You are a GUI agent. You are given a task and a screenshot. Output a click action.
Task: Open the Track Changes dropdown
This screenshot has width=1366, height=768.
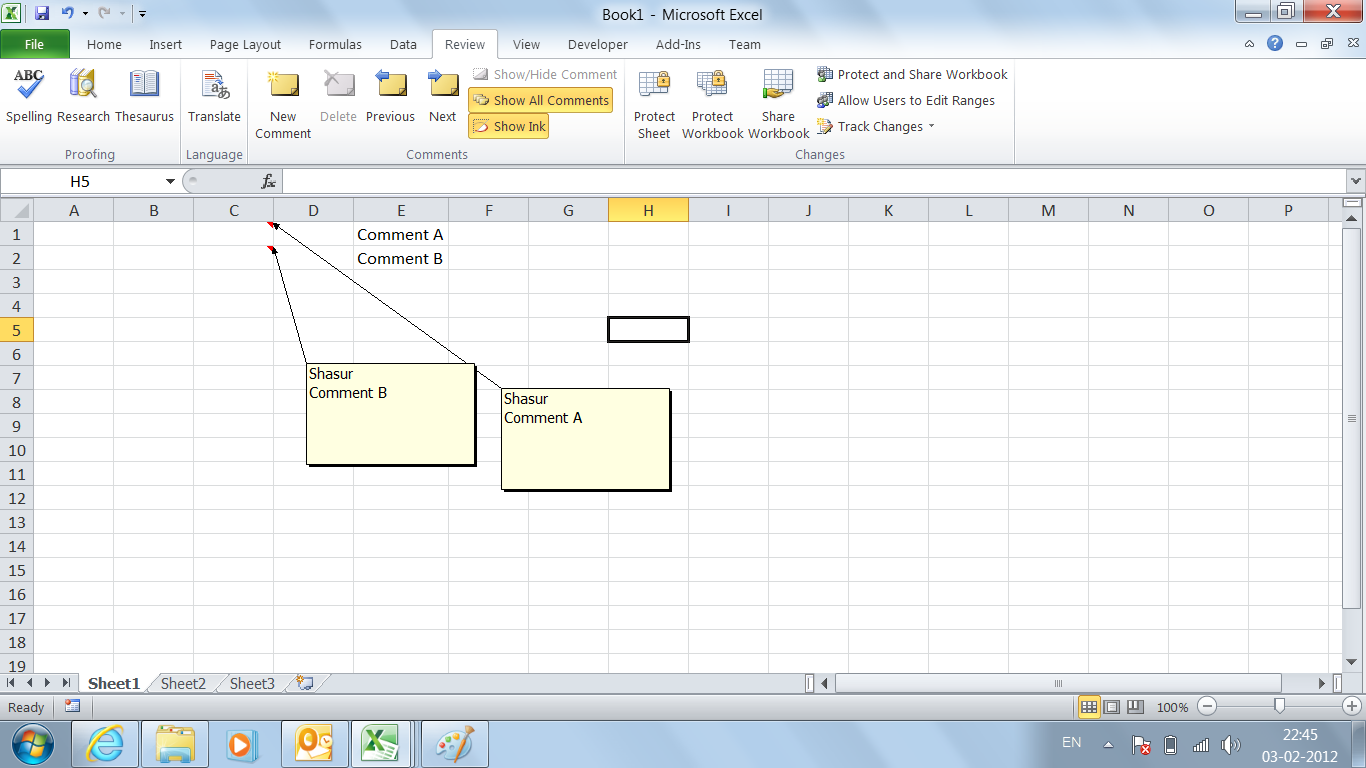(x=876, y=126)
